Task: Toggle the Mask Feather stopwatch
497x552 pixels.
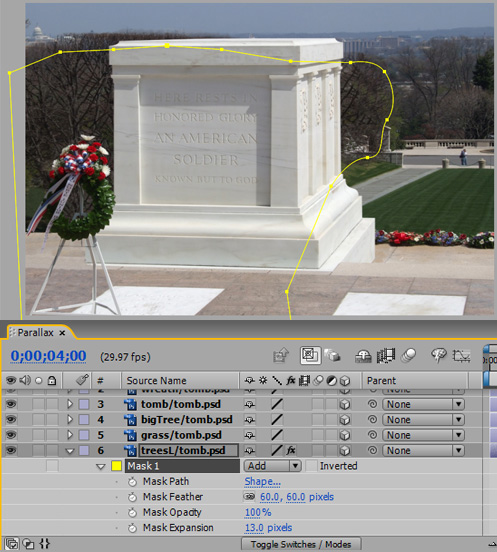Action: point(132,497)
